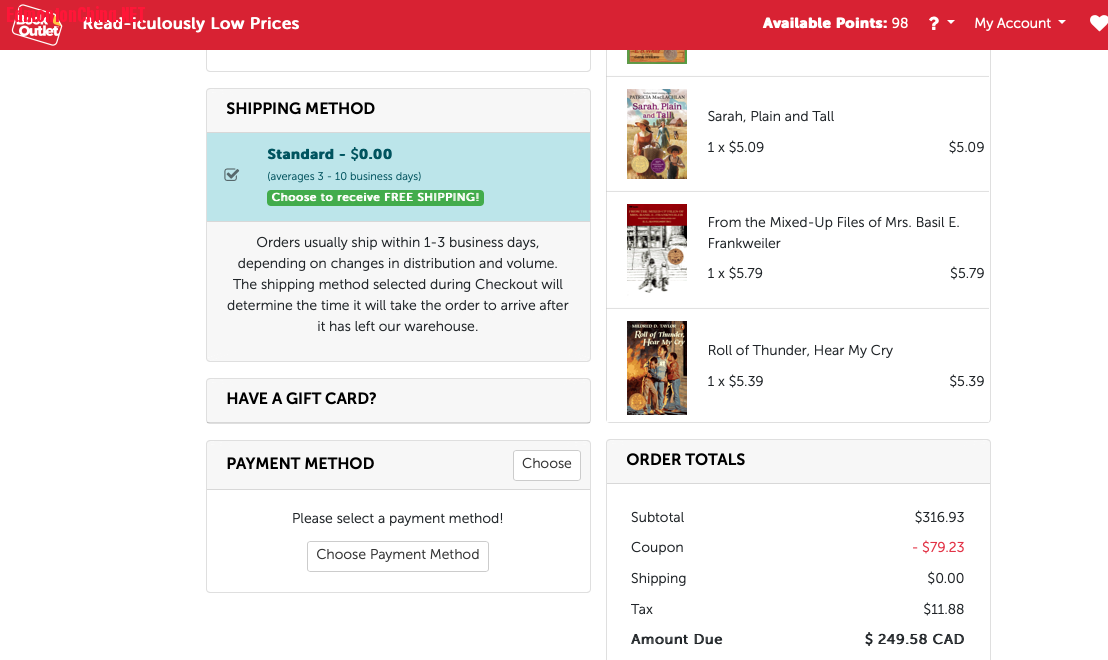
Task: Click the Read-iculously Low Prices tagline
Action: (191, 23)
